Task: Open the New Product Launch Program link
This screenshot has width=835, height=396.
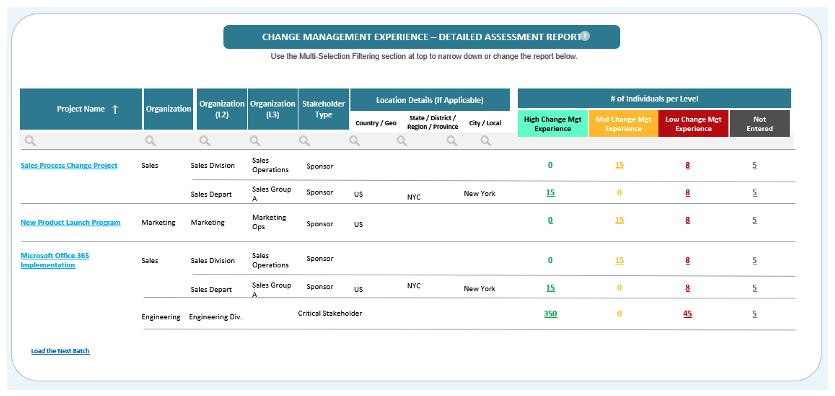Action: (70, 222)
